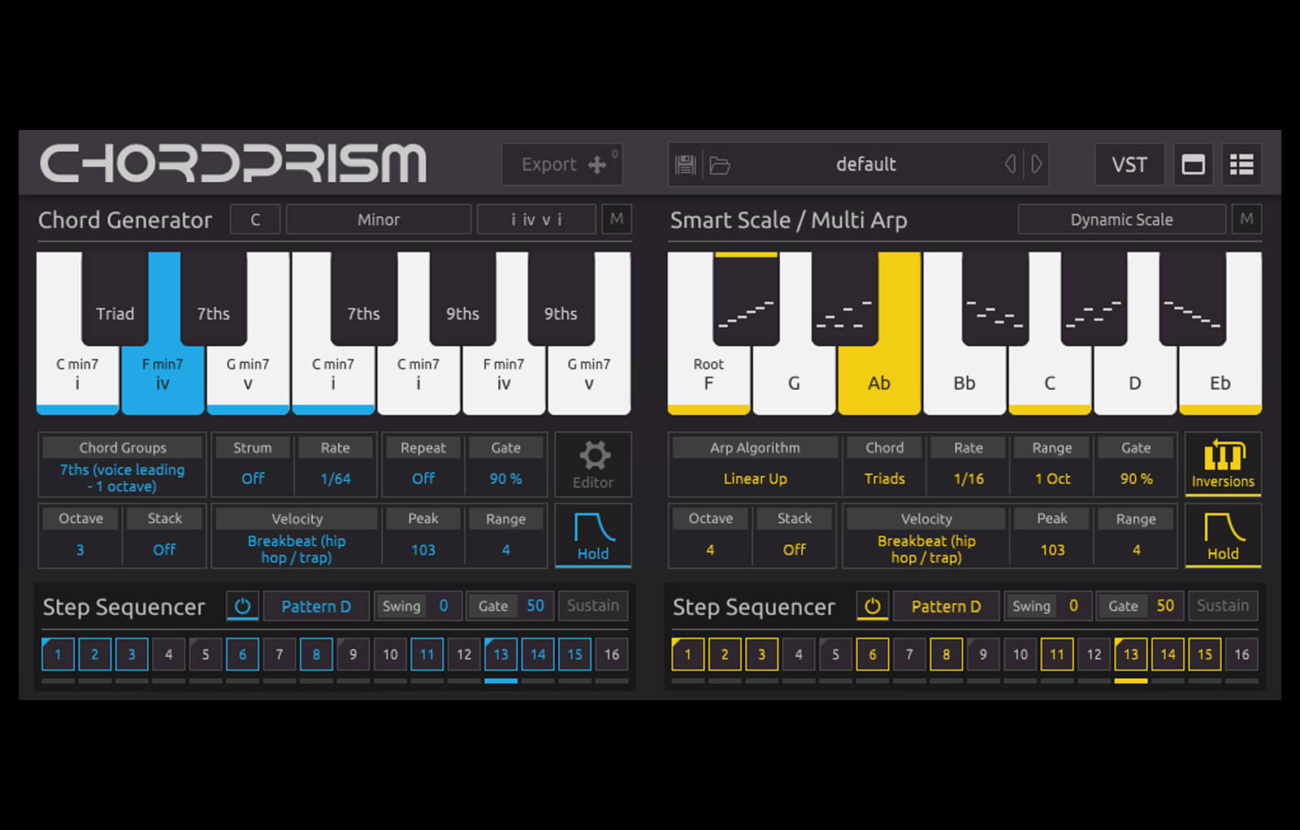Viewport: 1300px width, 830px height.
Task: Open the Dynamic Scale dropdown
Action: 1121,220
